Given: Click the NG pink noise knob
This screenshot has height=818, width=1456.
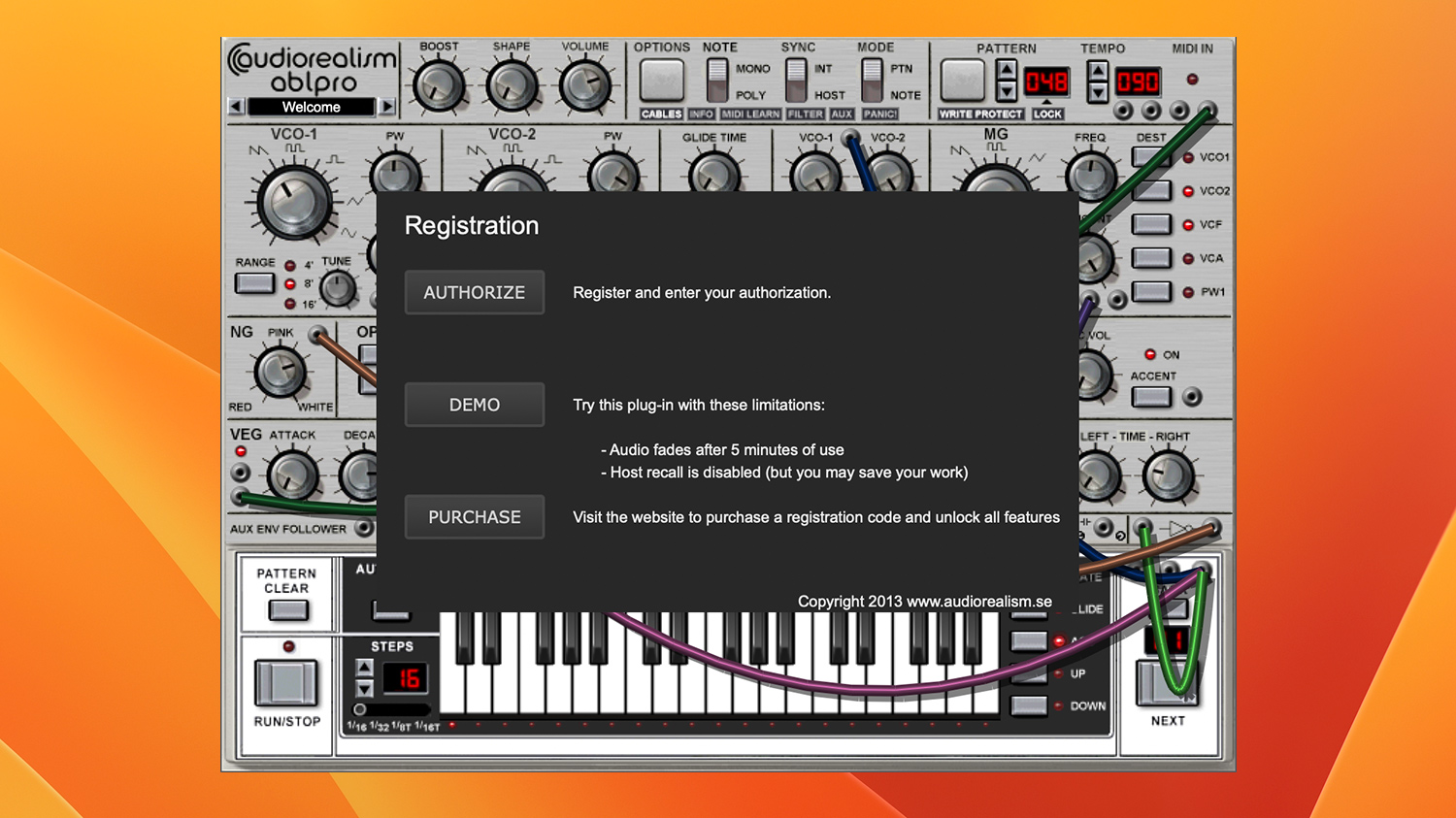Looking at the screenshot, I should point(280,373).
